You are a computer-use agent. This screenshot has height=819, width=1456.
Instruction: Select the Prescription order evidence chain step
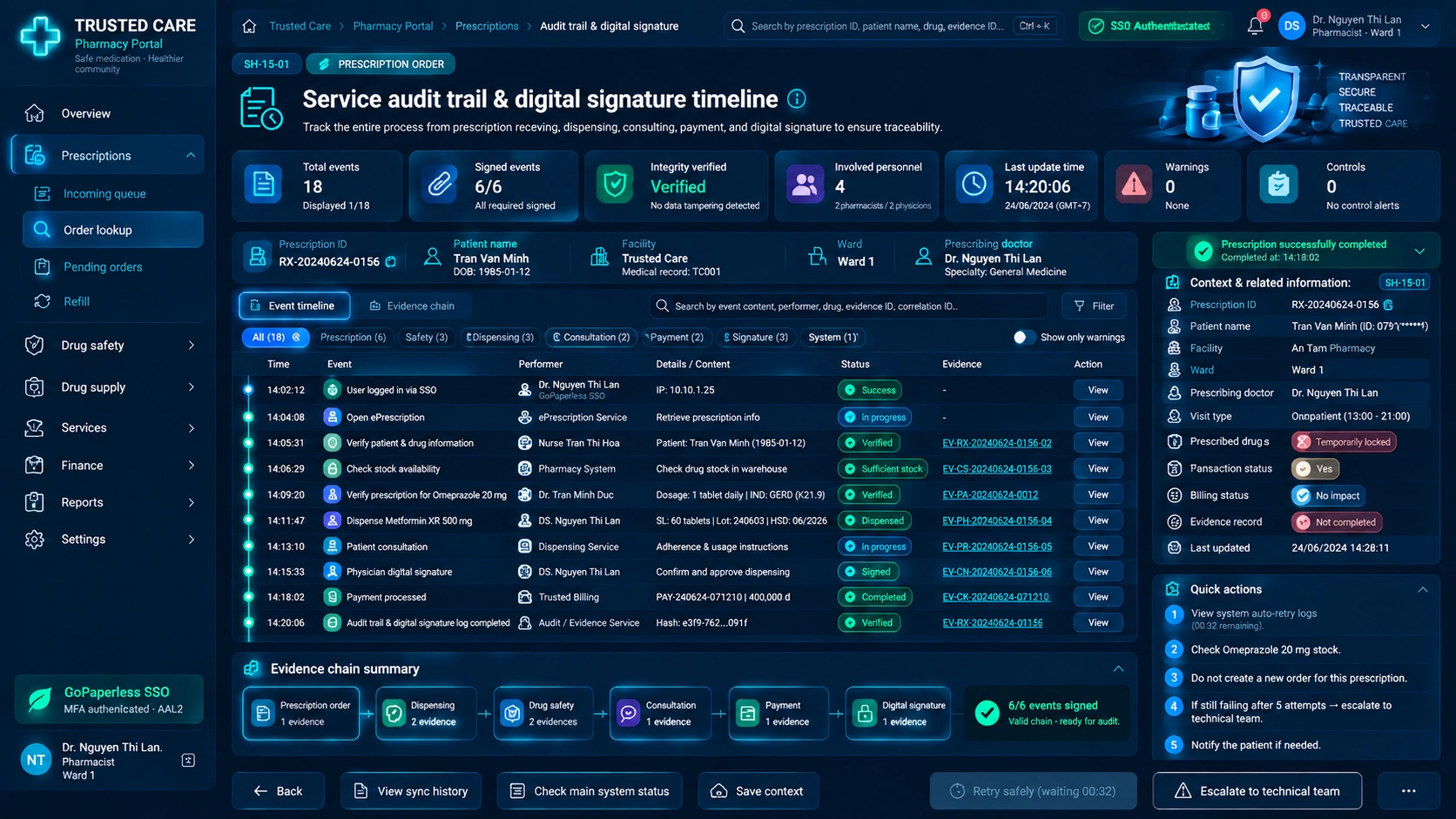301,714
